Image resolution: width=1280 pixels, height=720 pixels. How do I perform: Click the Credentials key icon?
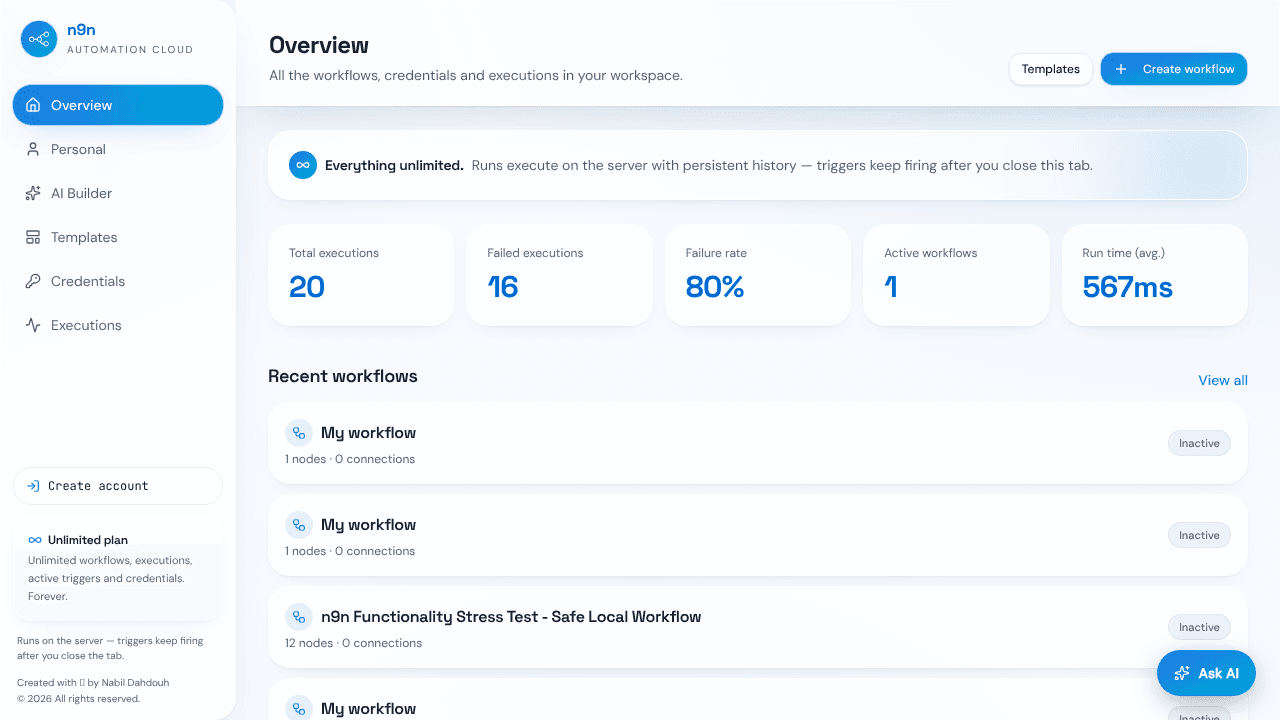pos(33,281)
